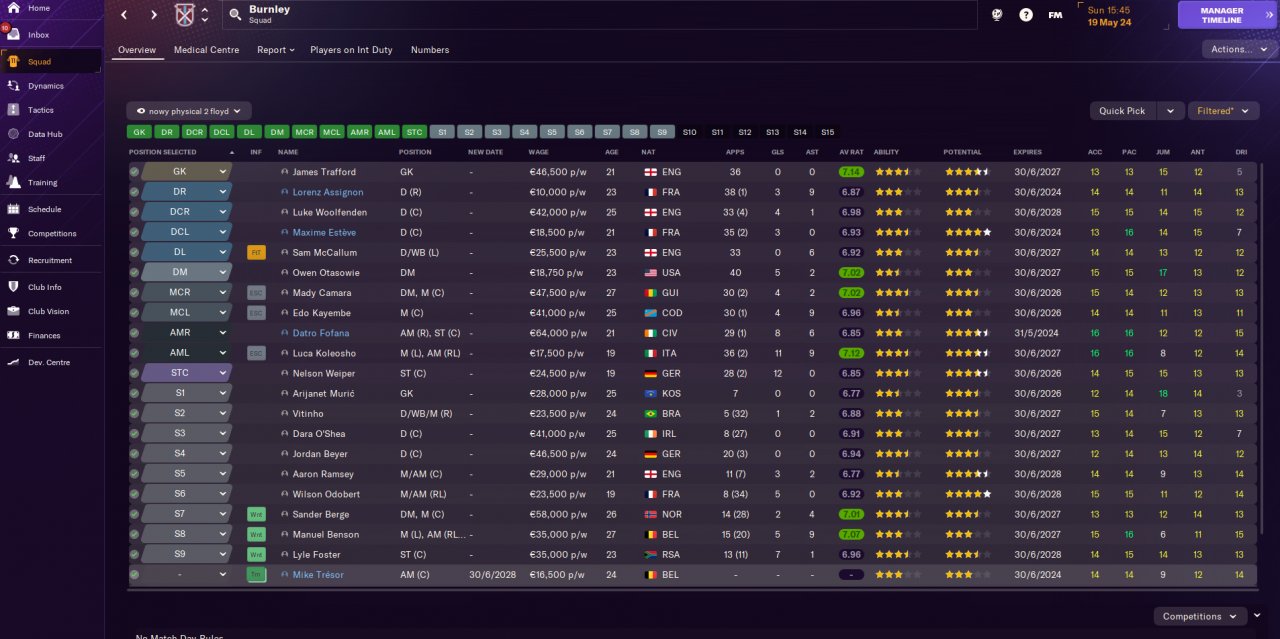
Task: Open the Competitions dropdown at bottom
Action: tap(1198, 617)
